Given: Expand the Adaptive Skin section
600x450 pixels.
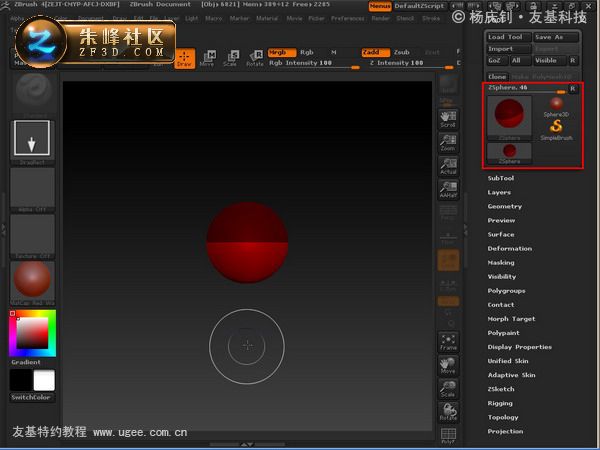Looking at the screenshot, I should (x=511, y=375).
